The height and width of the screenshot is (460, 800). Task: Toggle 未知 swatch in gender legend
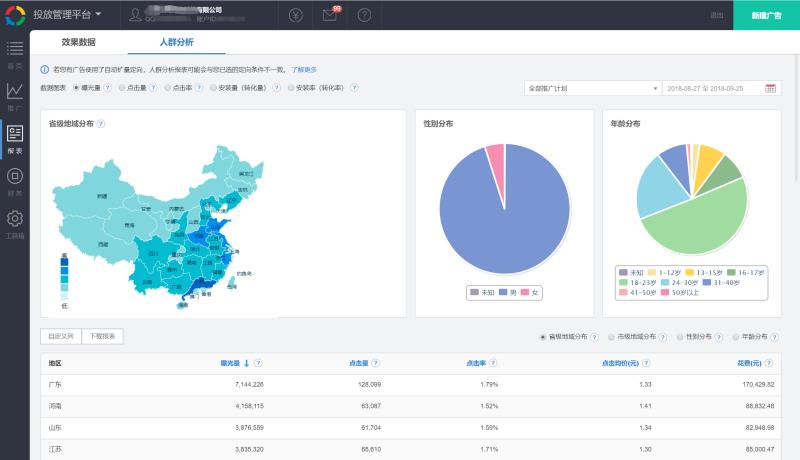click(x=474, y=292)
